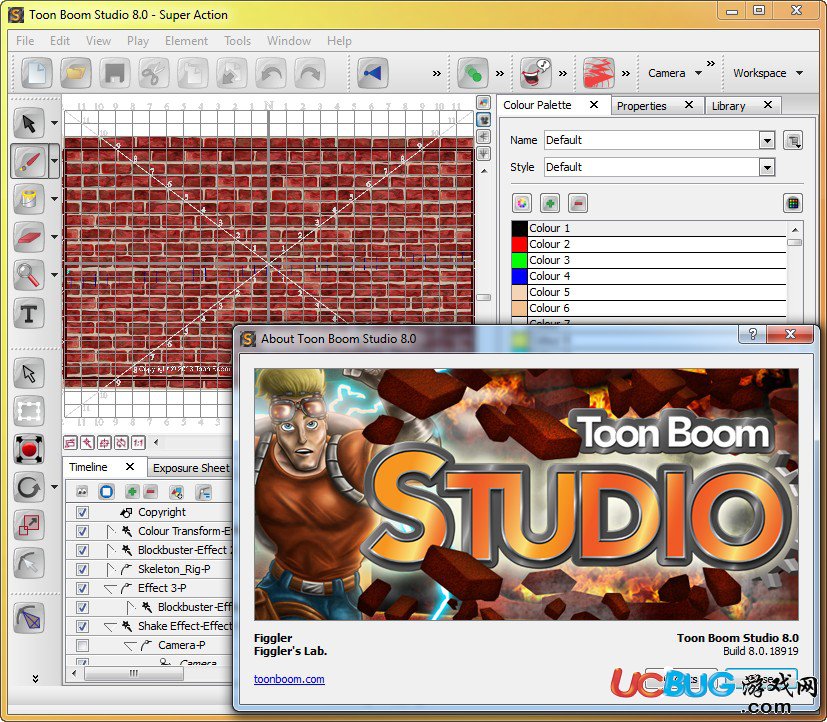Enable the Camera-P layer checkbox

pos(82,645)
